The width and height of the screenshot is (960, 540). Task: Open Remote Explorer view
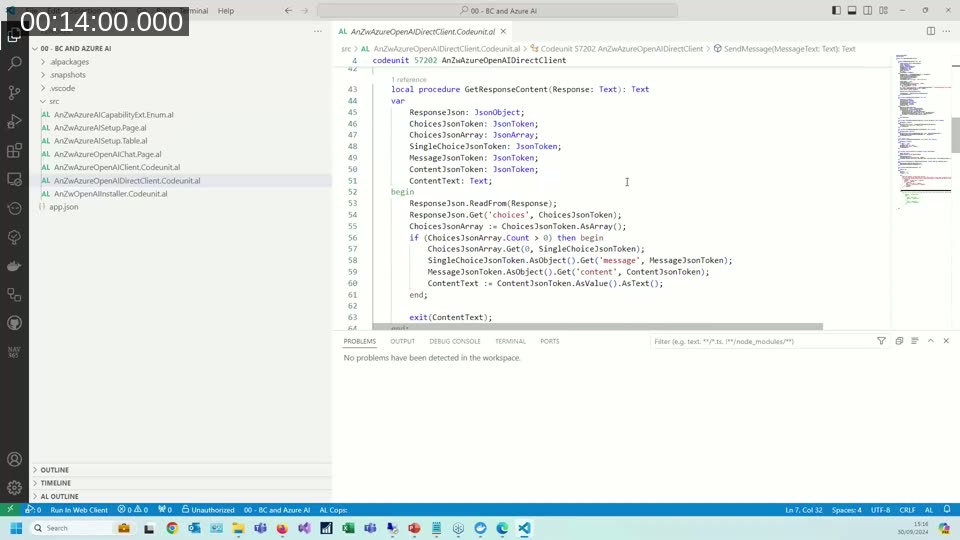[x=14, y=179]
